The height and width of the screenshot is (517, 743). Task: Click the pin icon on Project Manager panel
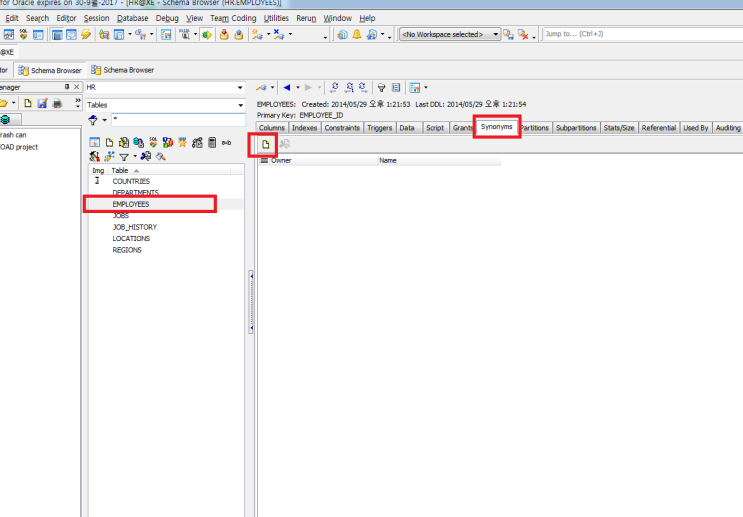pyautogui.click(x=65, y=87)
